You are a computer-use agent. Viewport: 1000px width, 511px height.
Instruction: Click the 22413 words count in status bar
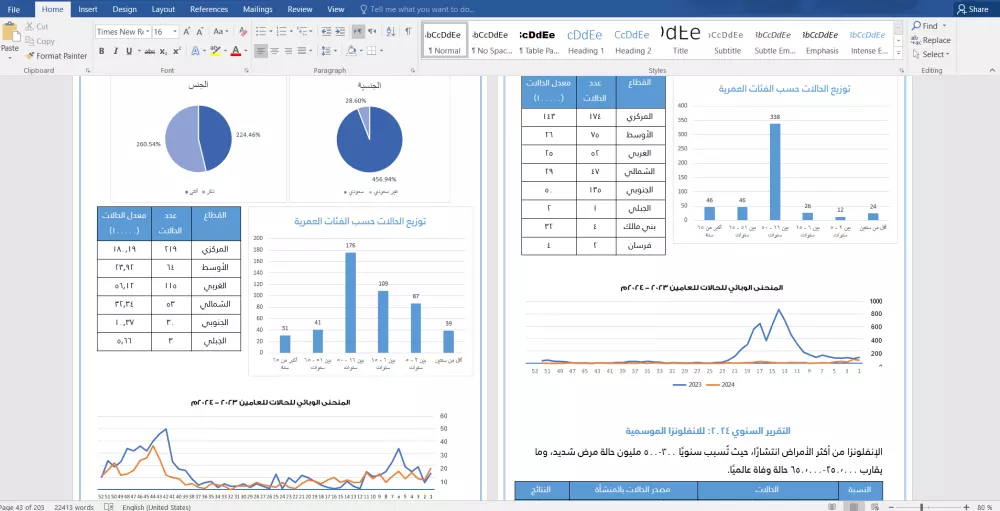click(x=74, y=507)
